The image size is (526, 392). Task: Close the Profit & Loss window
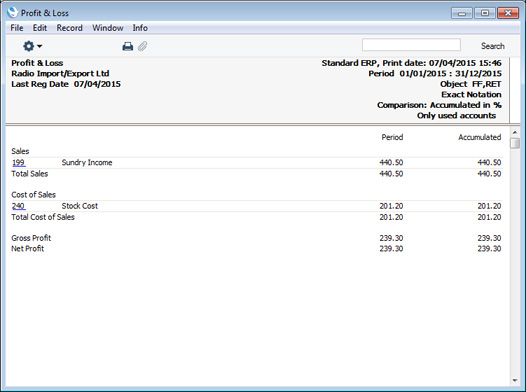(x=508, y=13)
